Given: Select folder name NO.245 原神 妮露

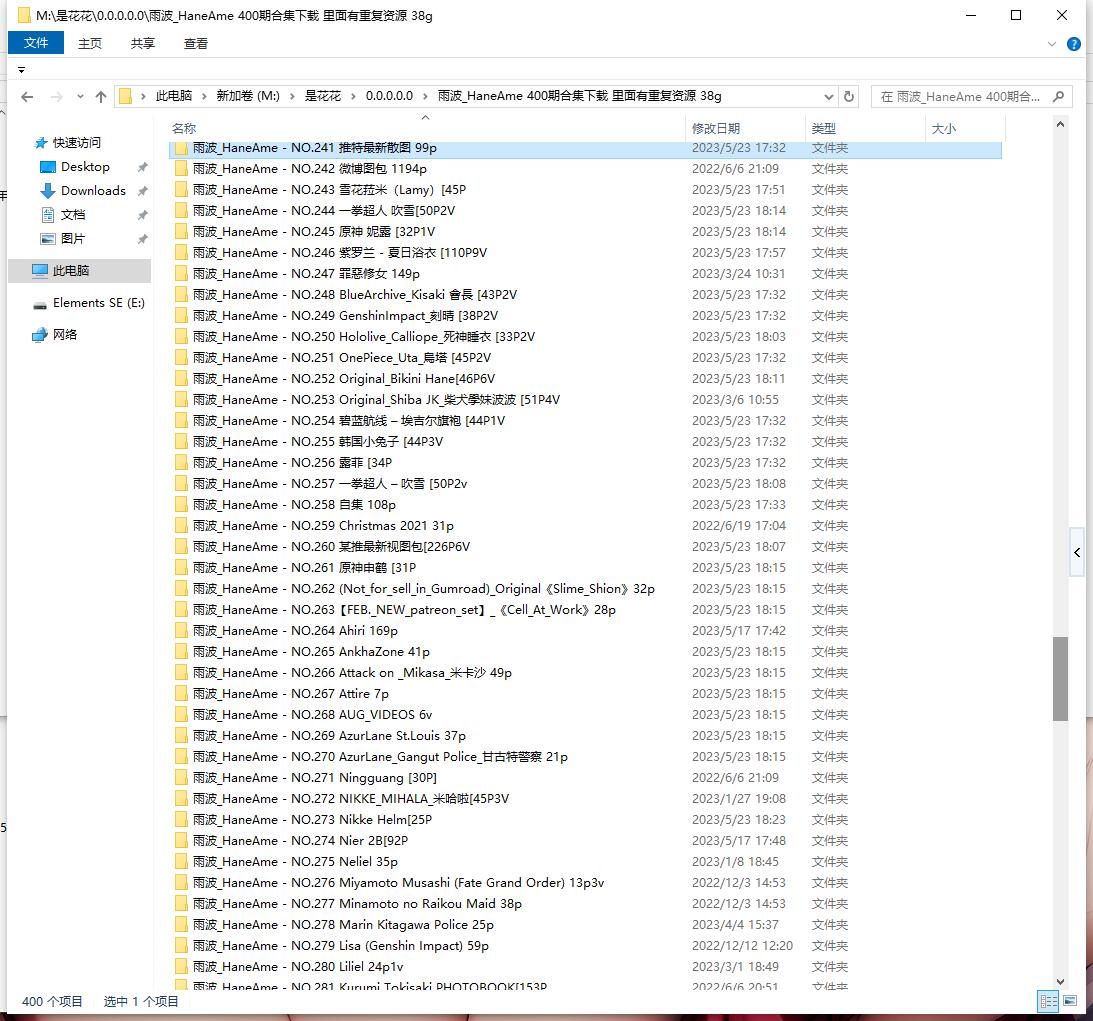Looking at the screenshot, I should [x=314, y=231].
